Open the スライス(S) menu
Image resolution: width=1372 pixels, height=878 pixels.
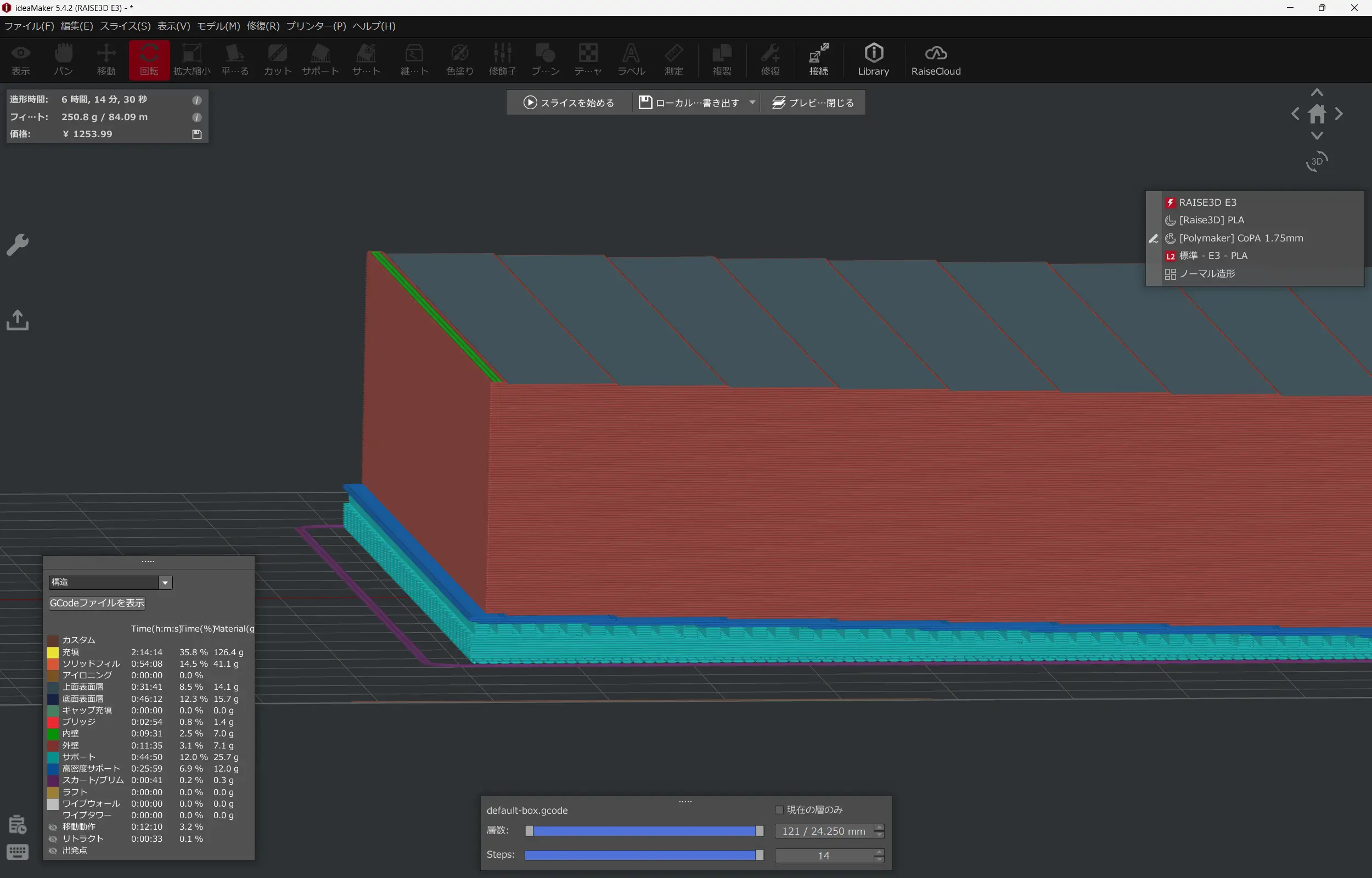126,26
